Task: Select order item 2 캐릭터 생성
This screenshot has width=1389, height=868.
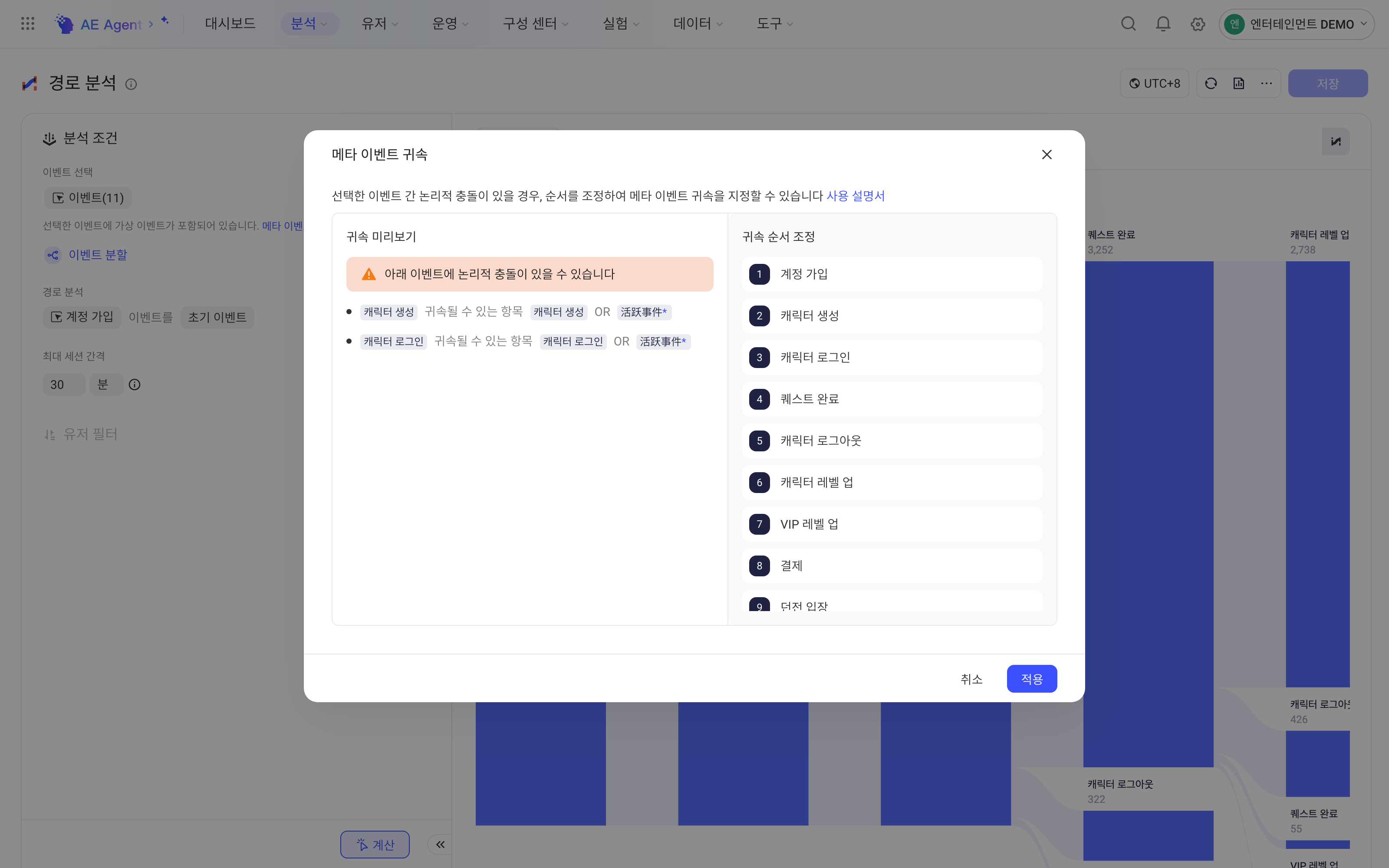Action: point(892,316)
